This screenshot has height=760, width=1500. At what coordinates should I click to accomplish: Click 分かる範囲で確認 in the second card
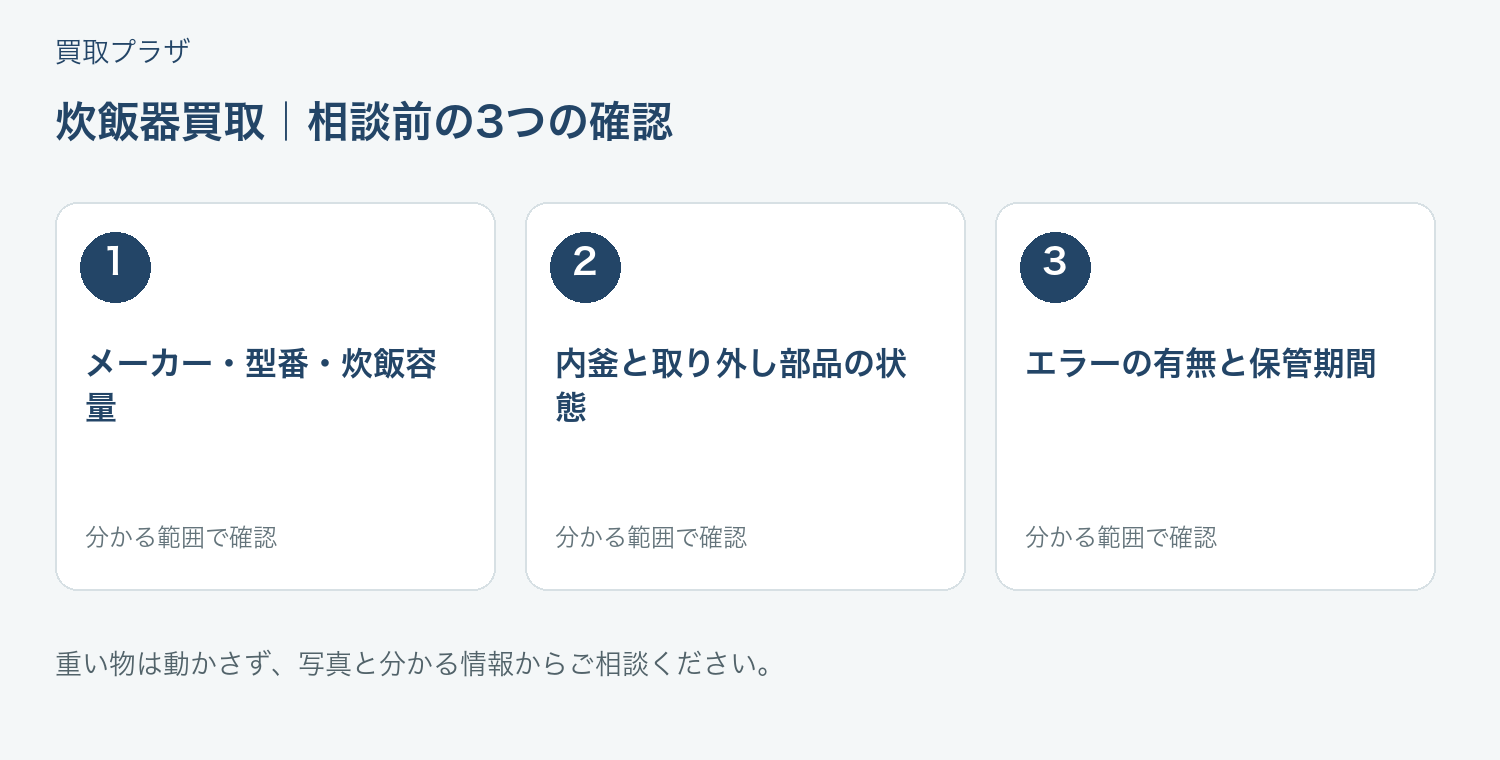point(651,537)
